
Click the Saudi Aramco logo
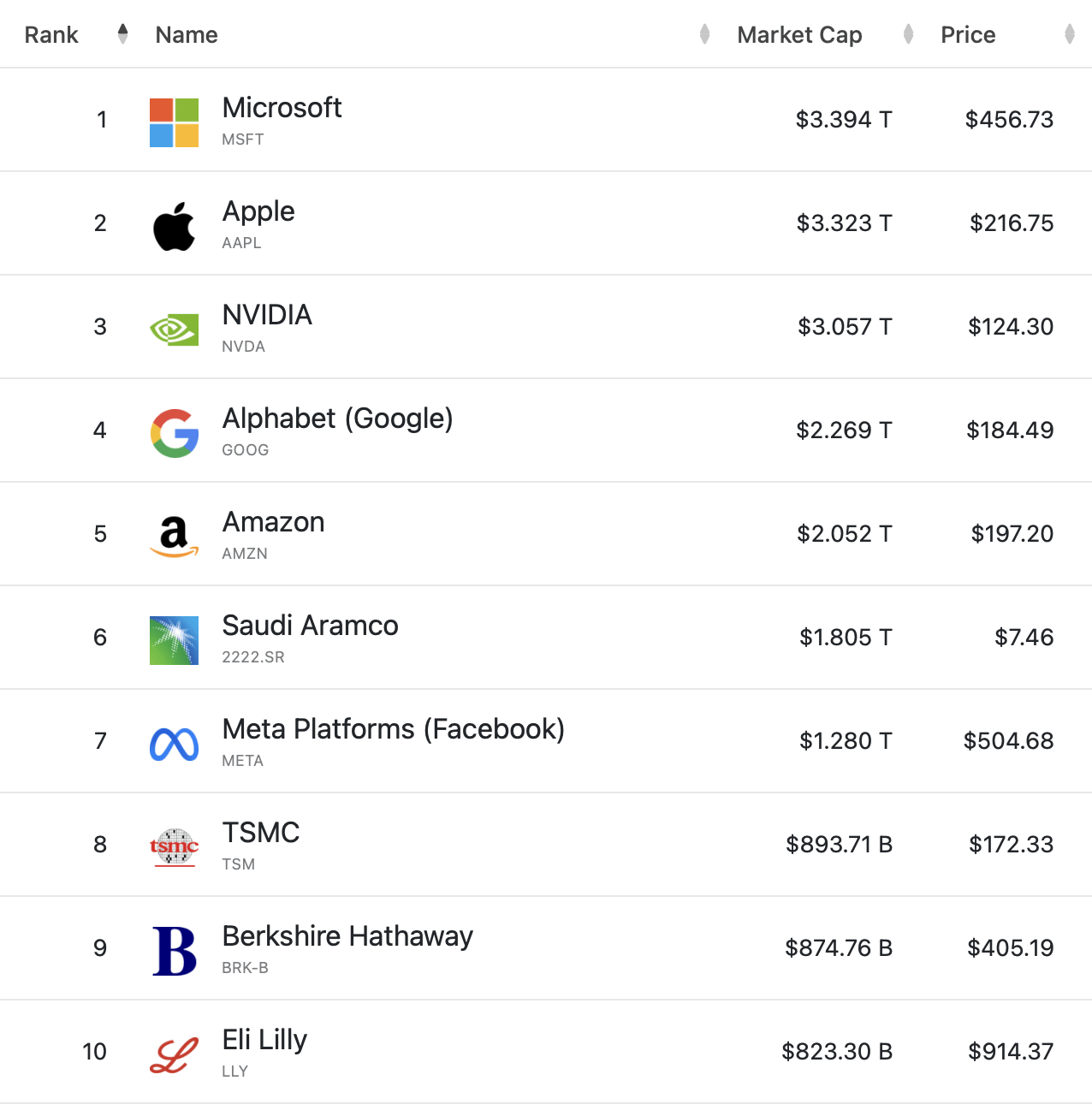174,640
